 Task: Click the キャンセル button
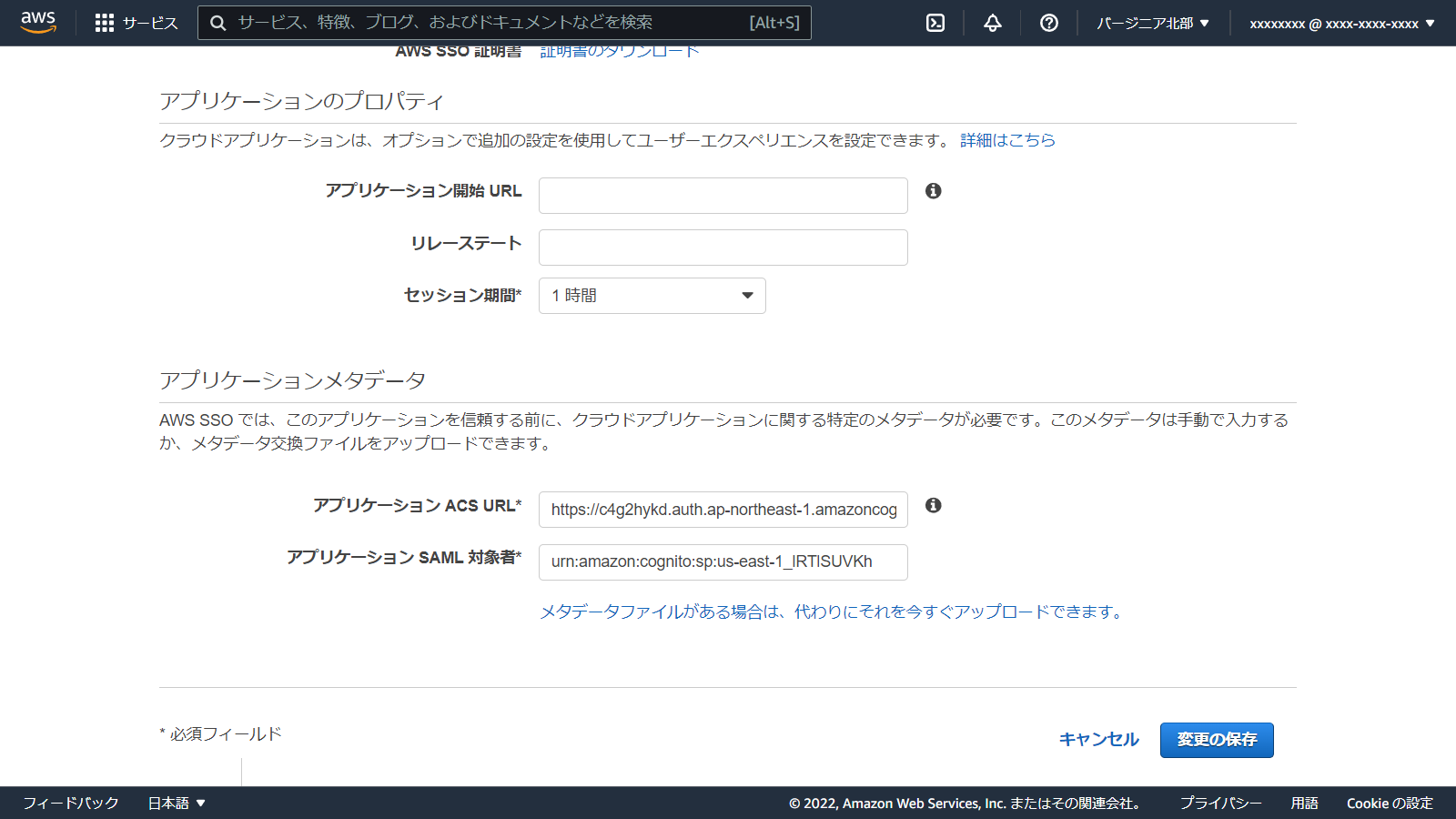click(x=1097, y=740)
